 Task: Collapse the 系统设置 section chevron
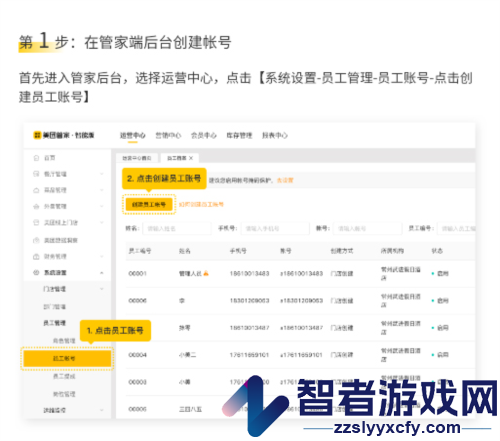coord(102,273)
